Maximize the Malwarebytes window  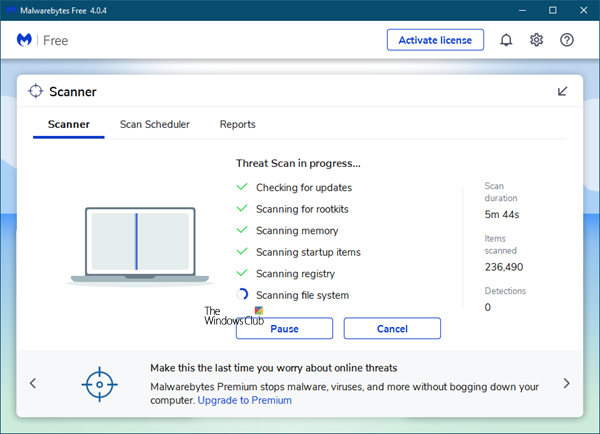(553, 10)
